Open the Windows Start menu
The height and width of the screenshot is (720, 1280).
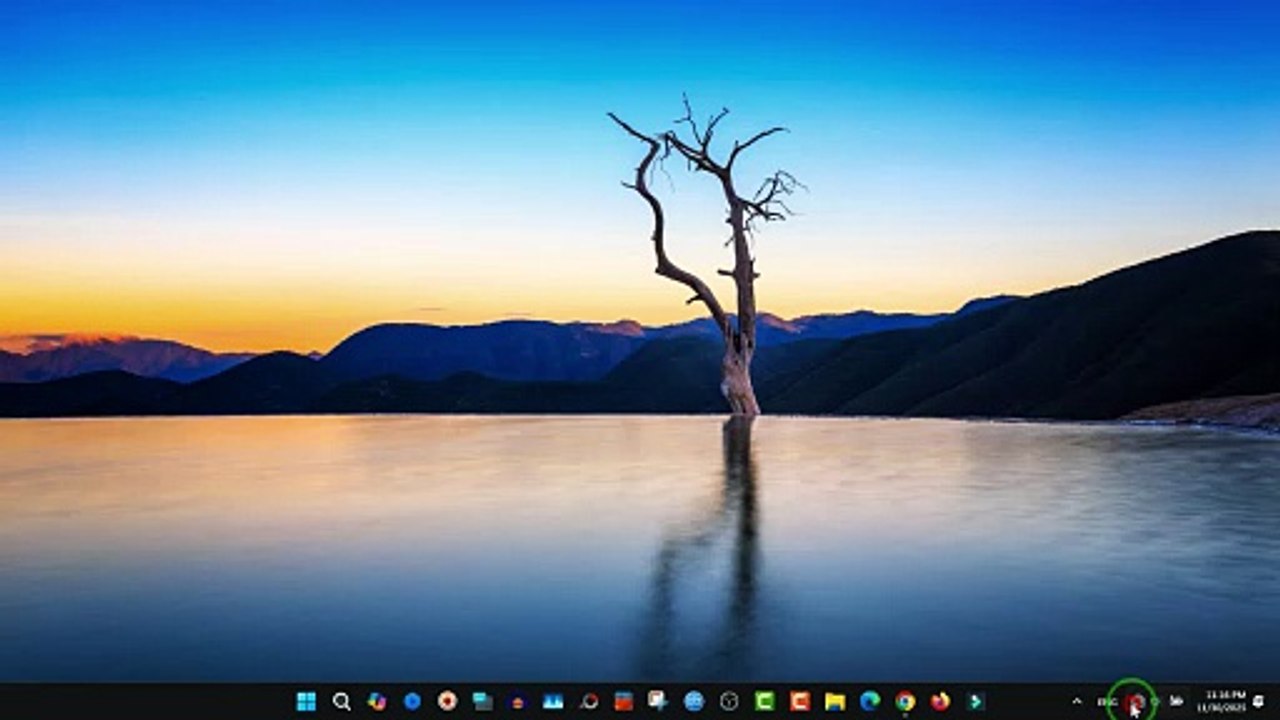(306, 701)
